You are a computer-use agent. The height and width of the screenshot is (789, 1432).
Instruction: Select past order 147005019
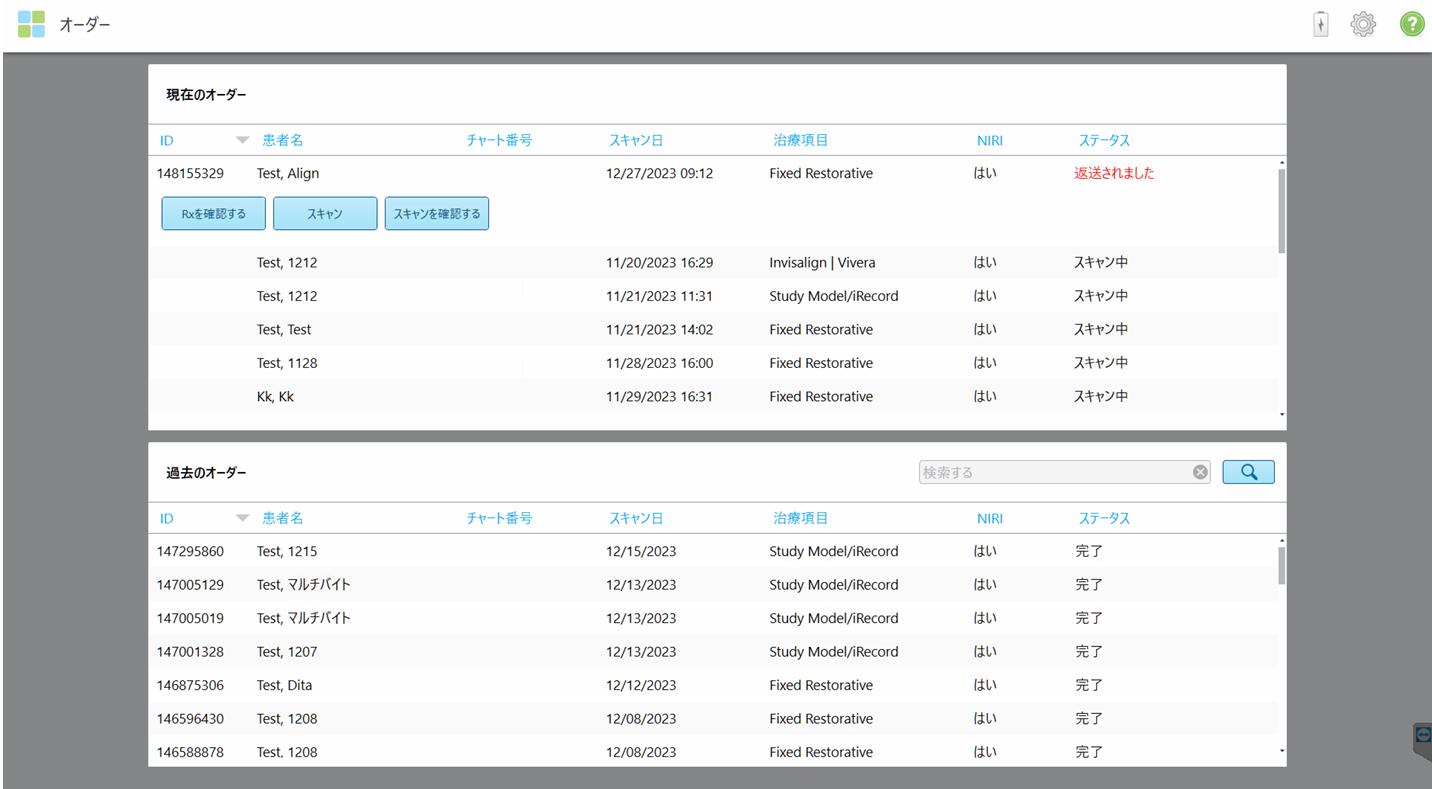(713, 618)
